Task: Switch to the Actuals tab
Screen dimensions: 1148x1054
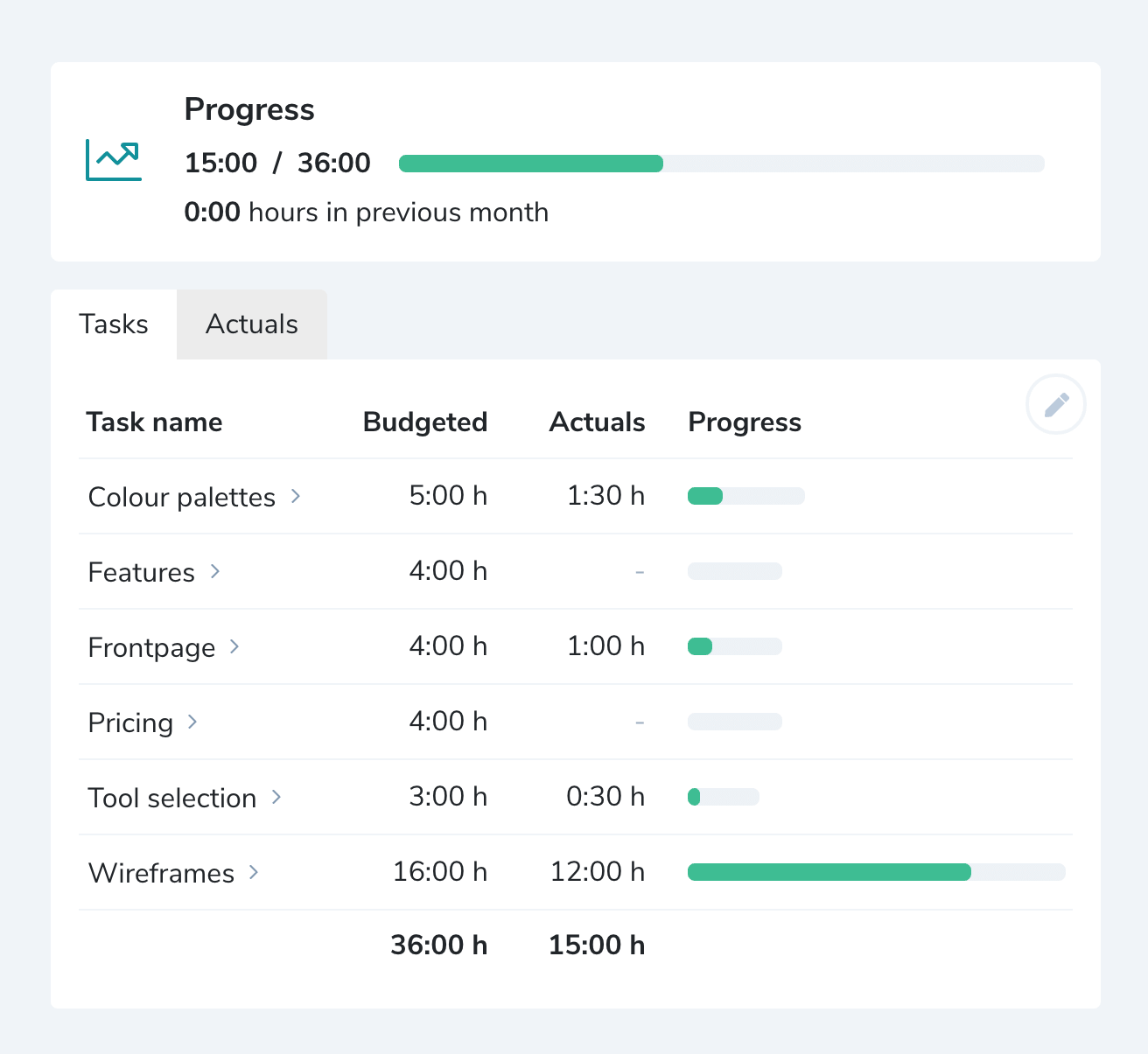Action: click(251, 325)
